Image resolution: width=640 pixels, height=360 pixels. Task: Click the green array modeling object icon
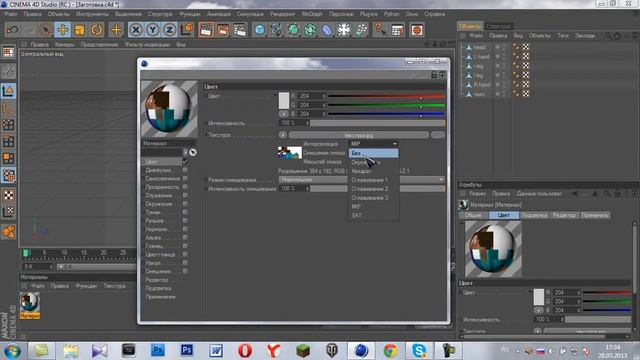point(310,30)
